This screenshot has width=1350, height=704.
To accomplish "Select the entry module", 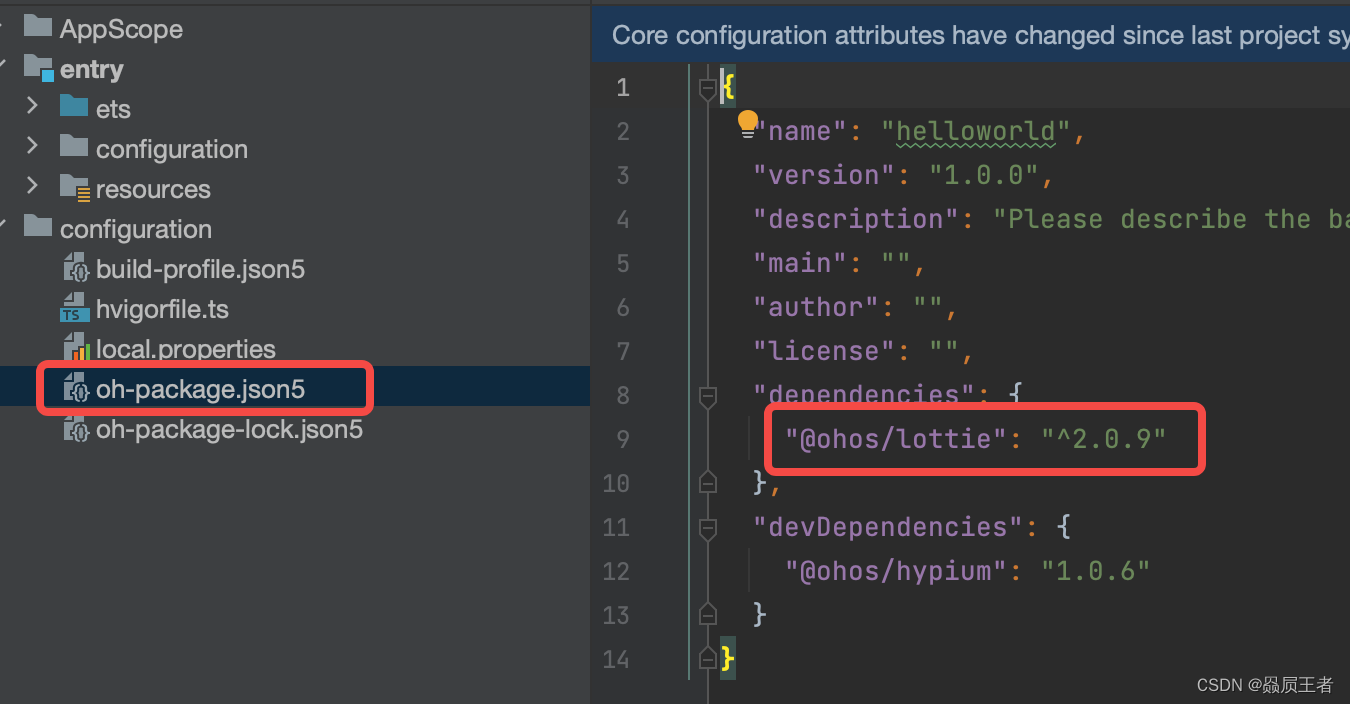I will pyautogui.click(x=91, y=69).
